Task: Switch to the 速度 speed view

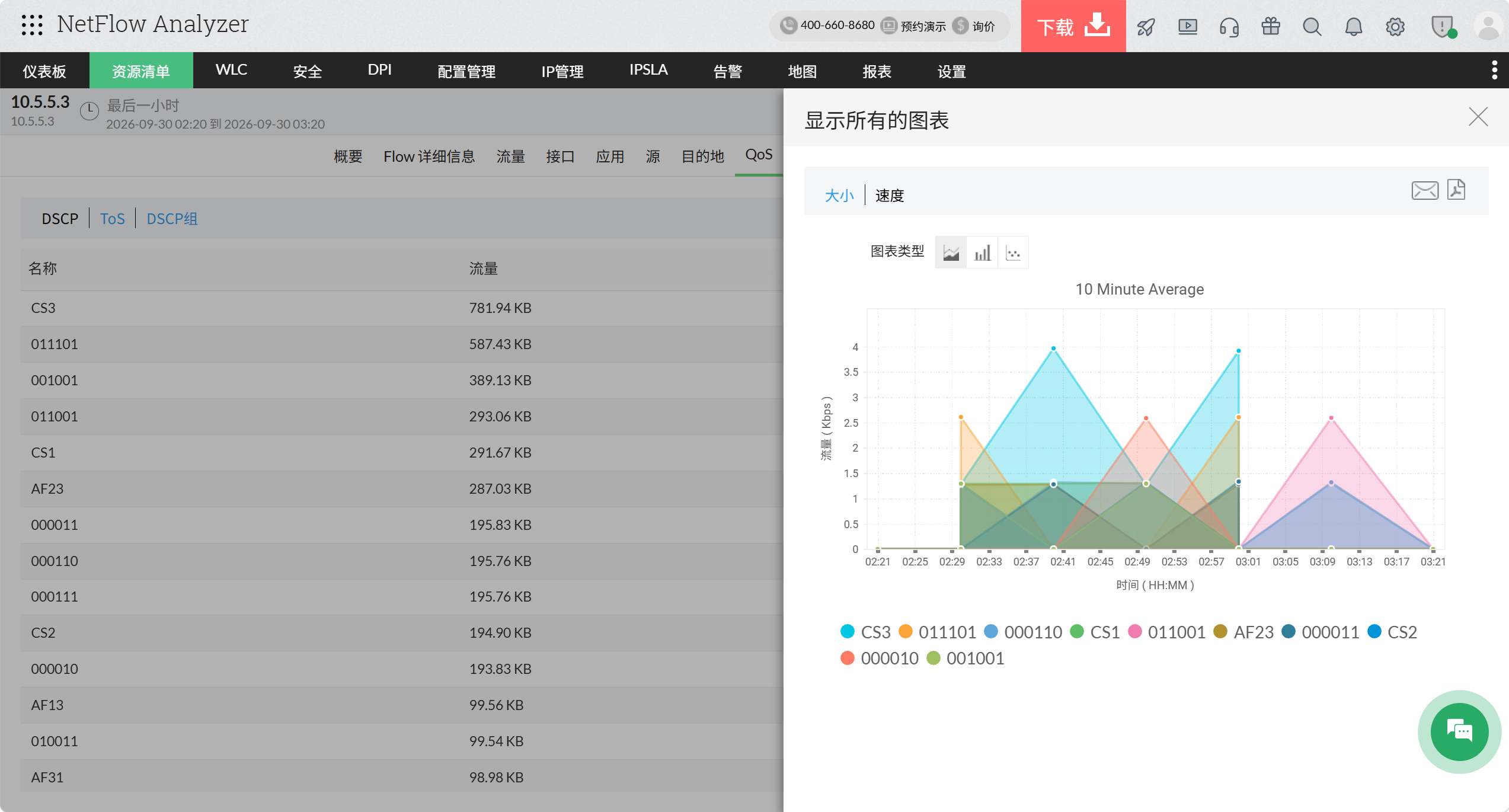Action: tap(890, 196)
